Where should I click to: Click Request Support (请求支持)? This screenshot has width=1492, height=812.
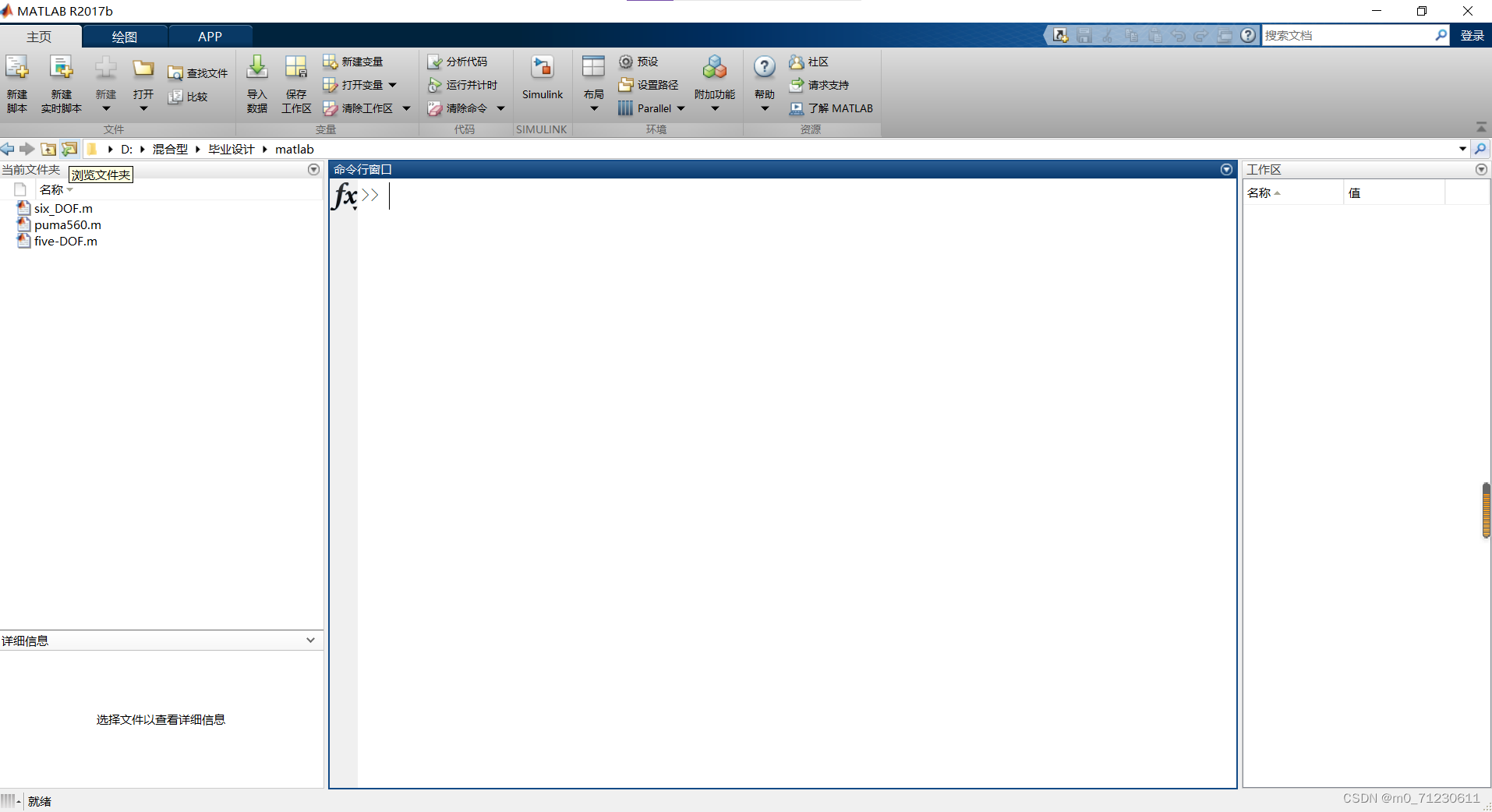coord(818,85)
